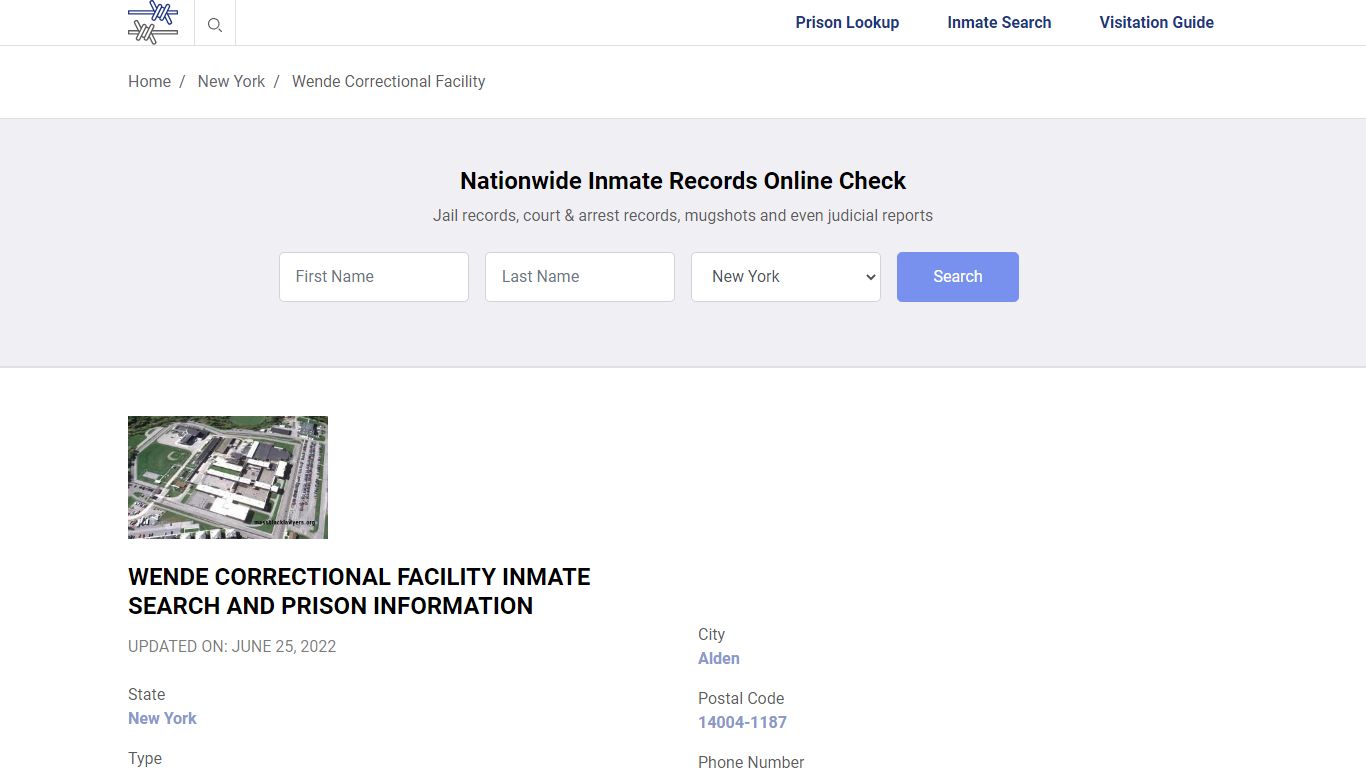
Task: Select the State label
Action: click(x=146, y=694)
